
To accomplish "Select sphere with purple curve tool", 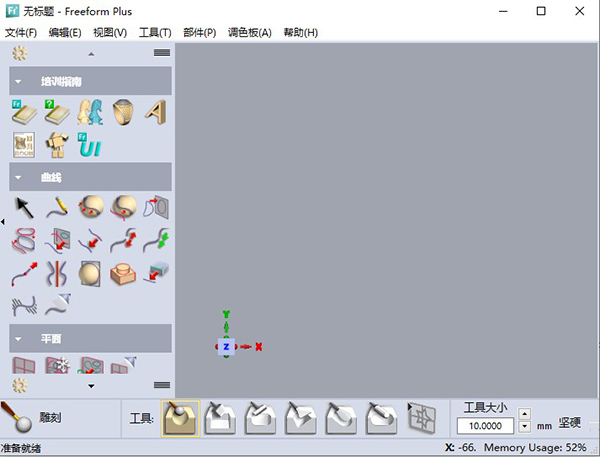I will click(x=123, y=207).
